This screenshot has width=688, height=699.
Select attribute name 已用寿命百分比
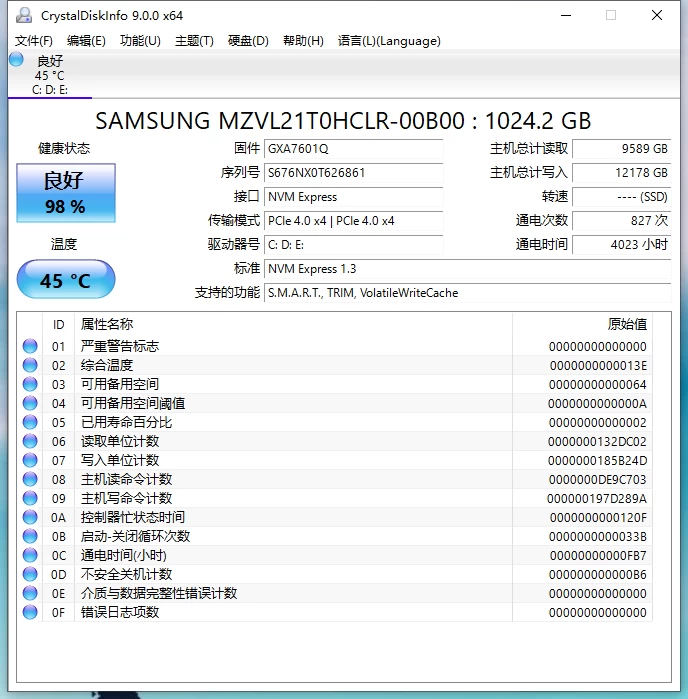coord(127,423)
